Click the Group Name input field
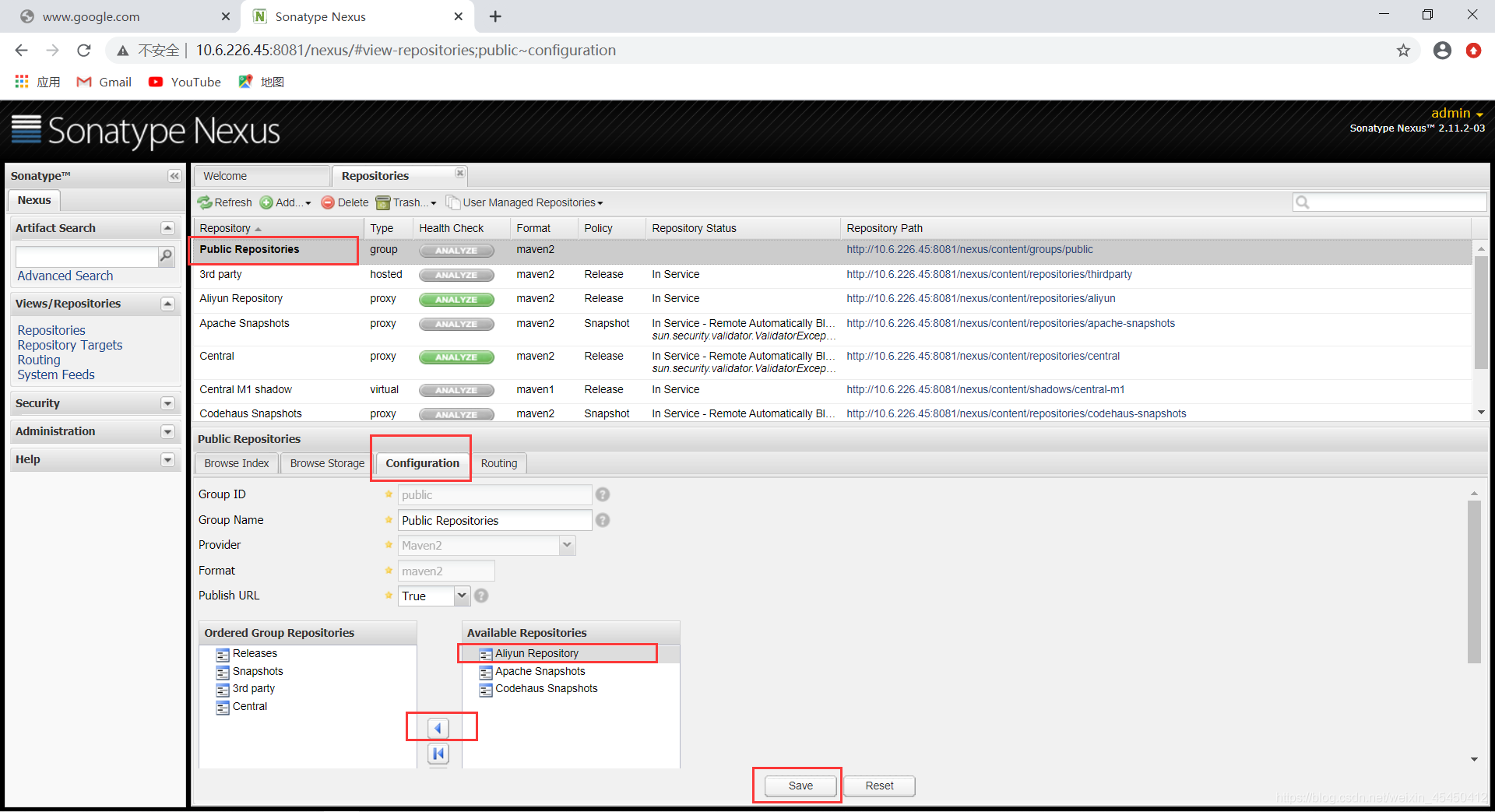Image resolution: width=1495 pixels, height=812 pixels. 494,520
